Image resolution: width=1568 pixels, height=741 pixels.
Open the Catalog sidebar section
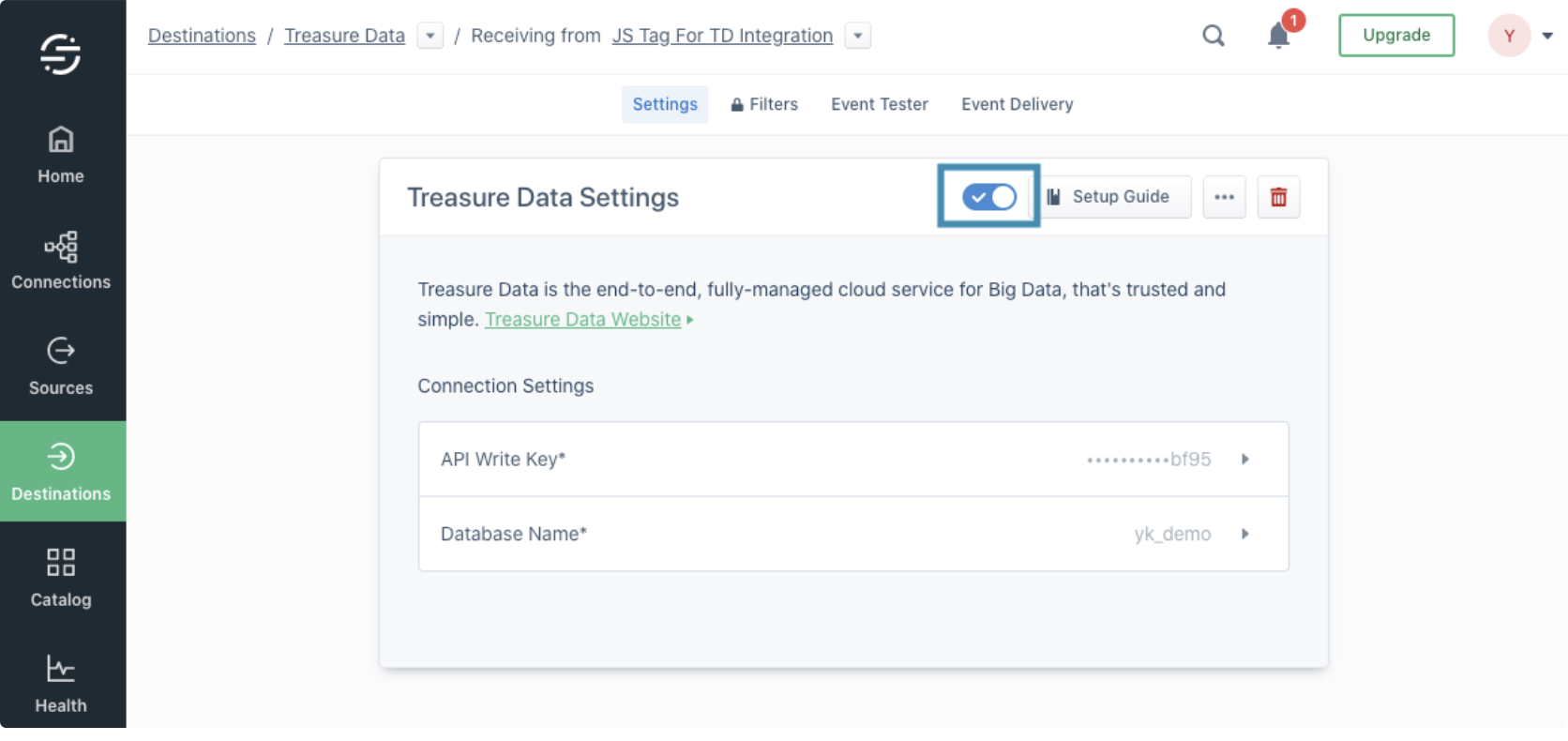61,578
